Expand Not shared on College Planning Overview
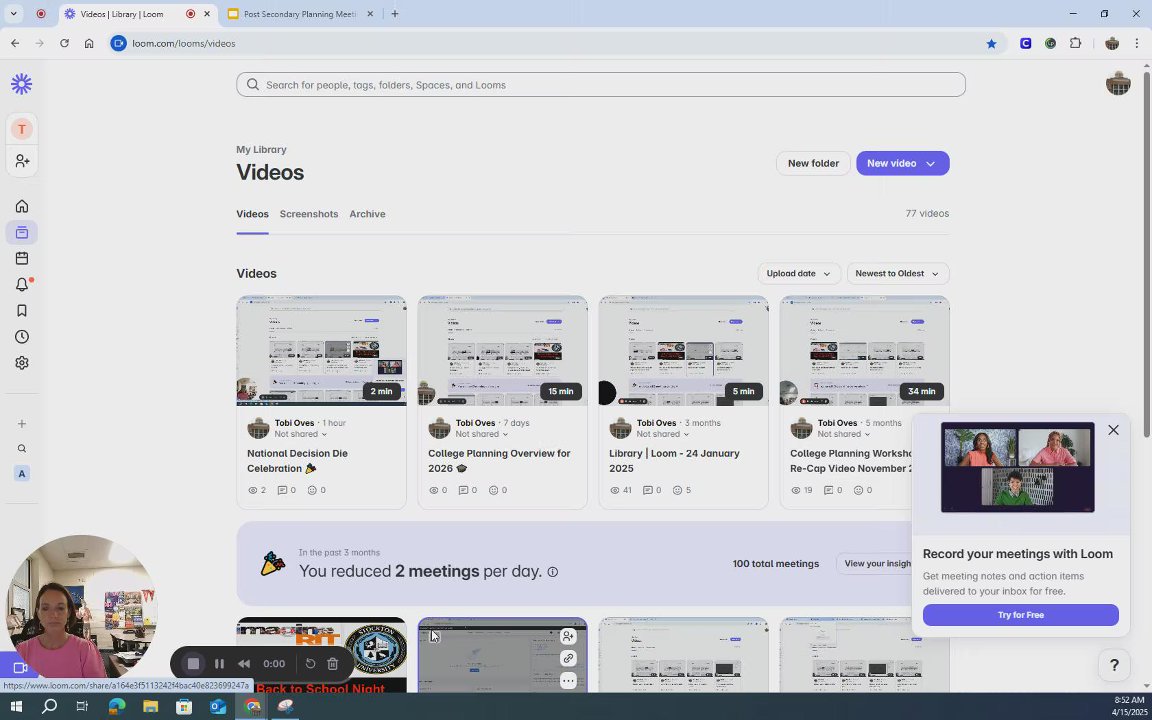This screenshot has width=1152, height=720. coord(481,434)
